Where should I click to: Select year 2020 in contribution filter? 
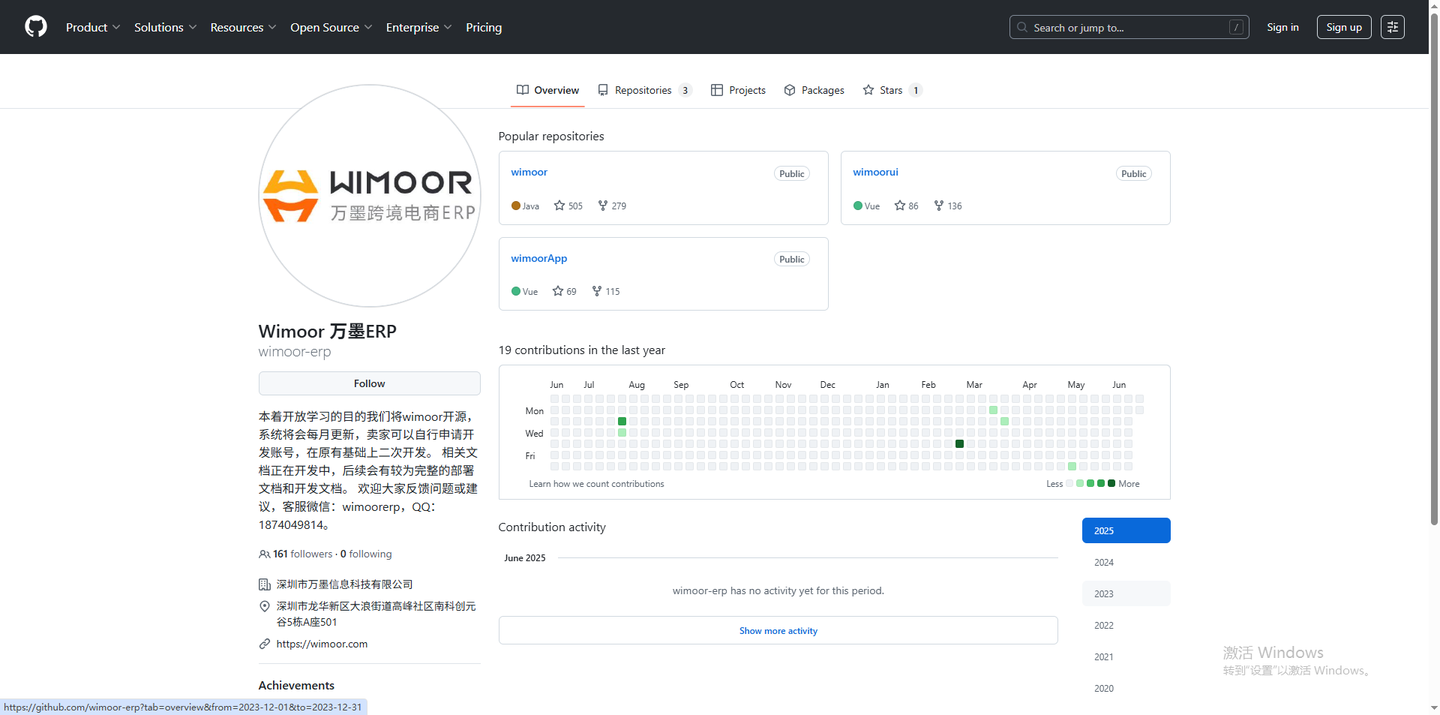click(x=1126, y=689)
